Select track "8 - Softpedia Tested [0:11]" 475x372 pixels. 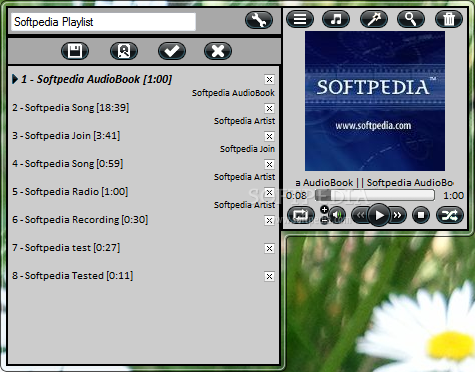click(72, 276)
